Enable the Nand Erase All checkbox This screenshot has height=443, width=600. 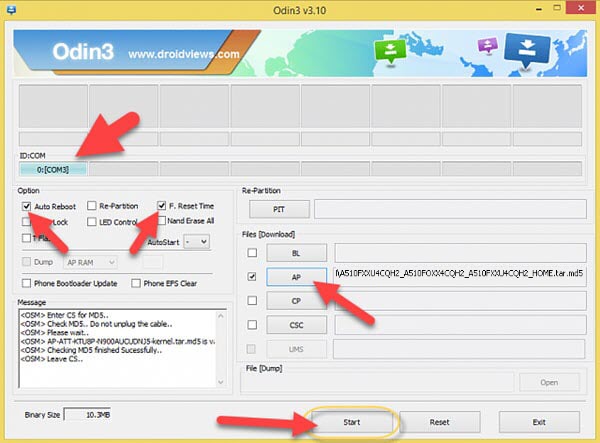coord(162,221)
